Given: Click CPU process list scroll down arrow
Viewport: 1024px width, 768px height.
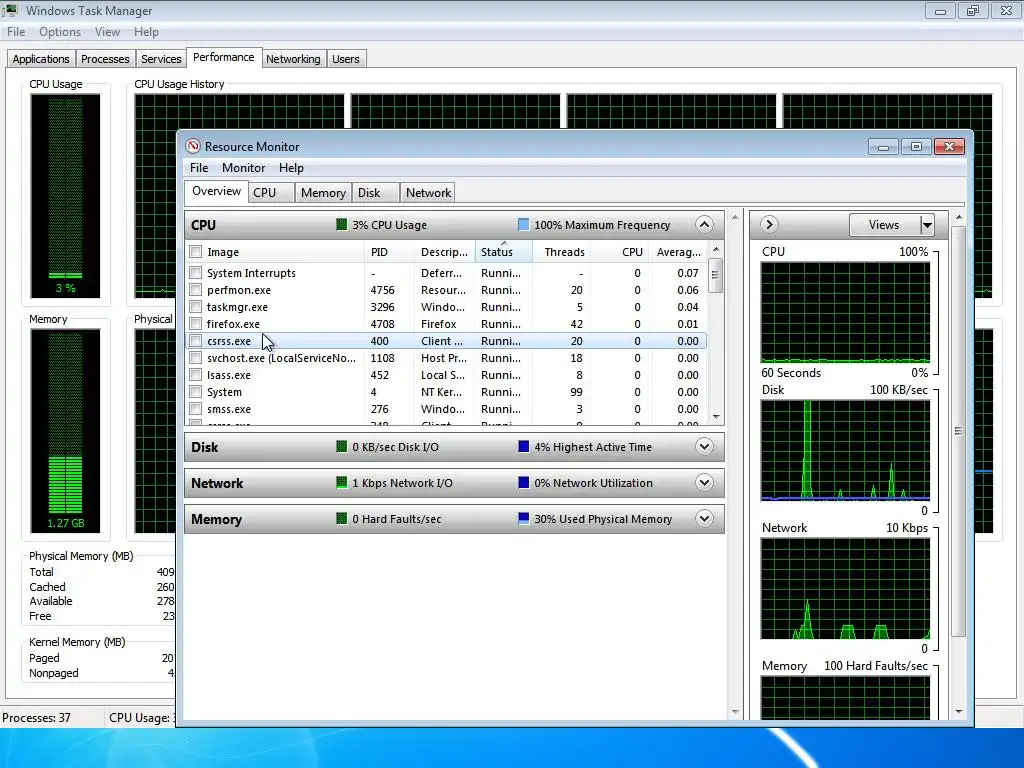Looking at the screenshot, I should click(x=716, y=417).
